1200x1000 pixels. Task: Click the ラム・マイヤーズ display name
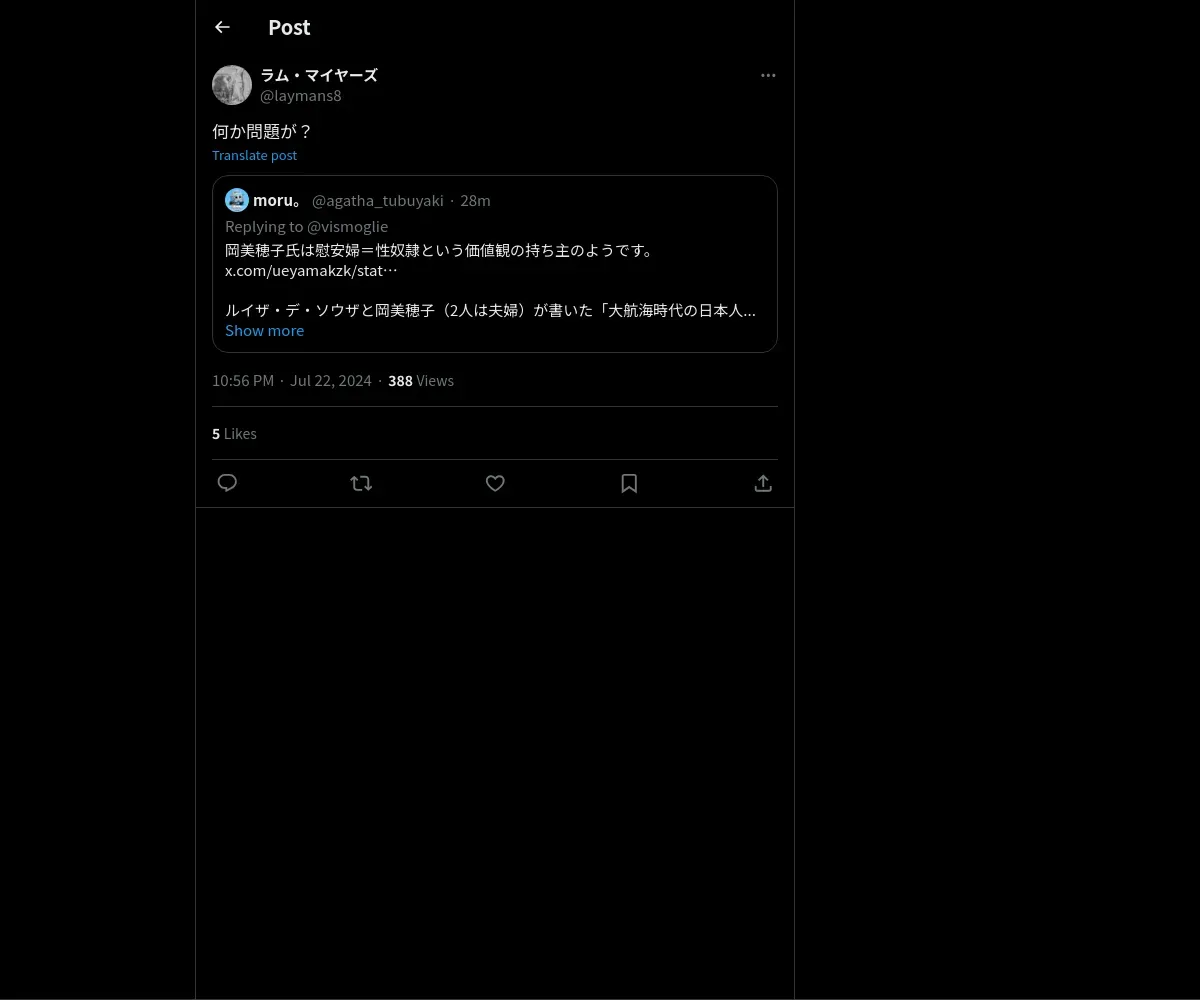[319, 75]
